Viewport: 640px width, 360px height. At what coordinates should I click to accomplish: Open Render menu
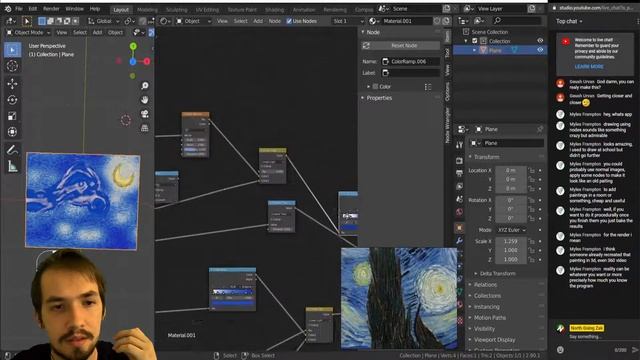tap(51, 9)
